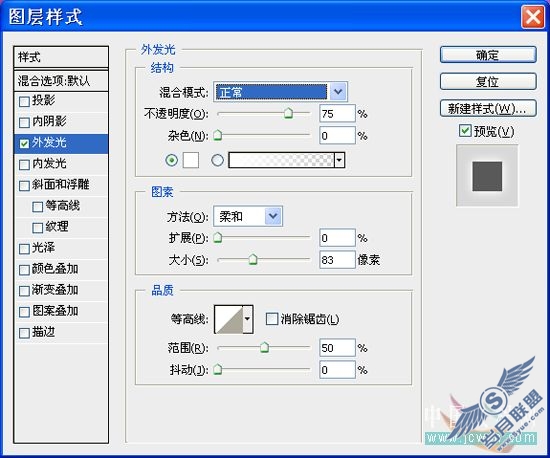Click the contour (等高线) curve thumbnail

pyautogui.click(x=229, y=319)
